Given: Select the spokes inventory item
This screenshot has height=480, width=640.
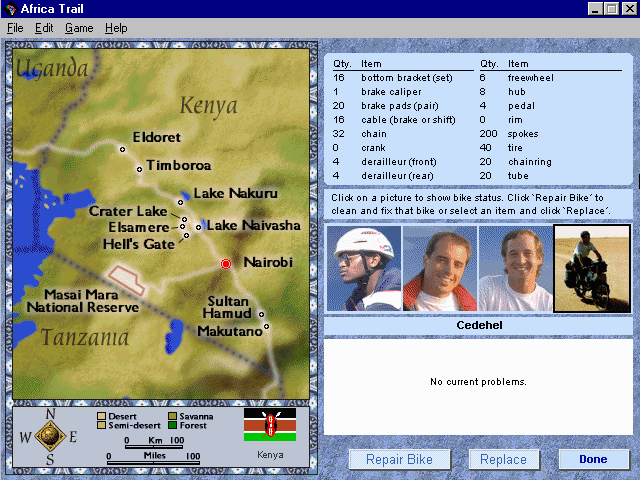Looking at the screenshot, I should pos(550,133).
